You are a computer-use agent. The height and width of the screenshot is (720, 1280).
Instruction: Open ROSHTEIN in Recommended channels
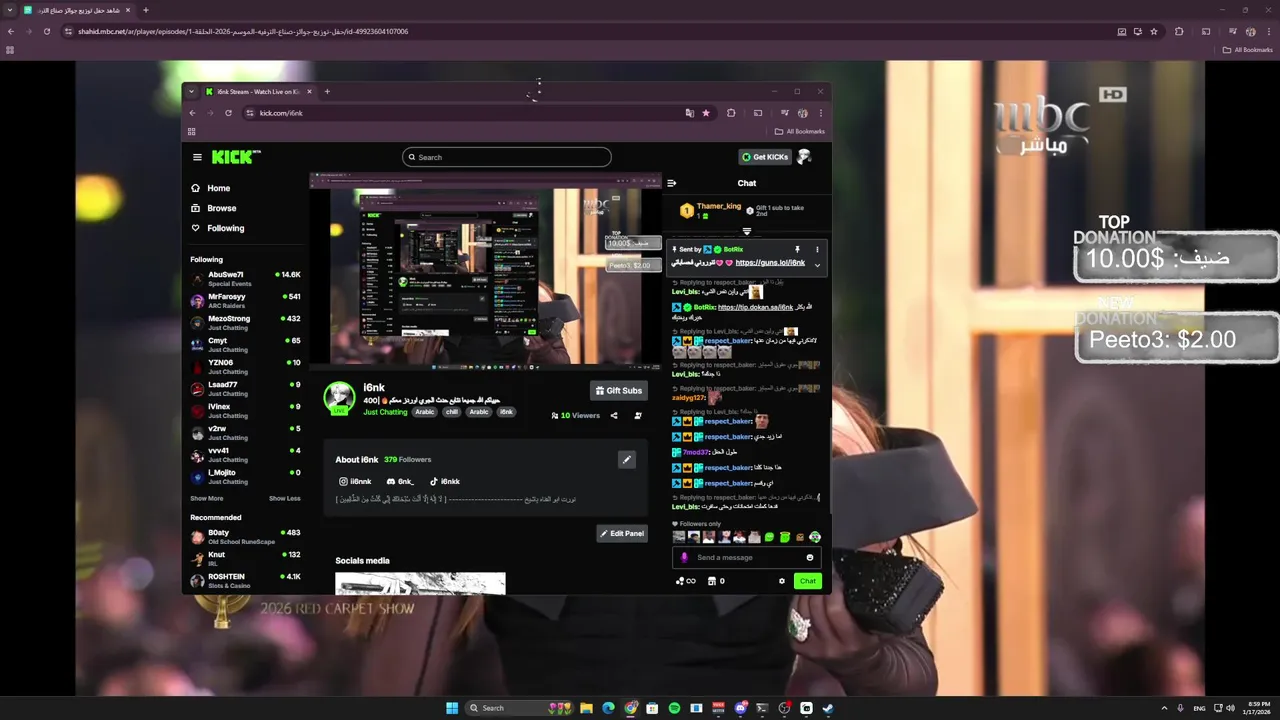click(x=245, y=580)
